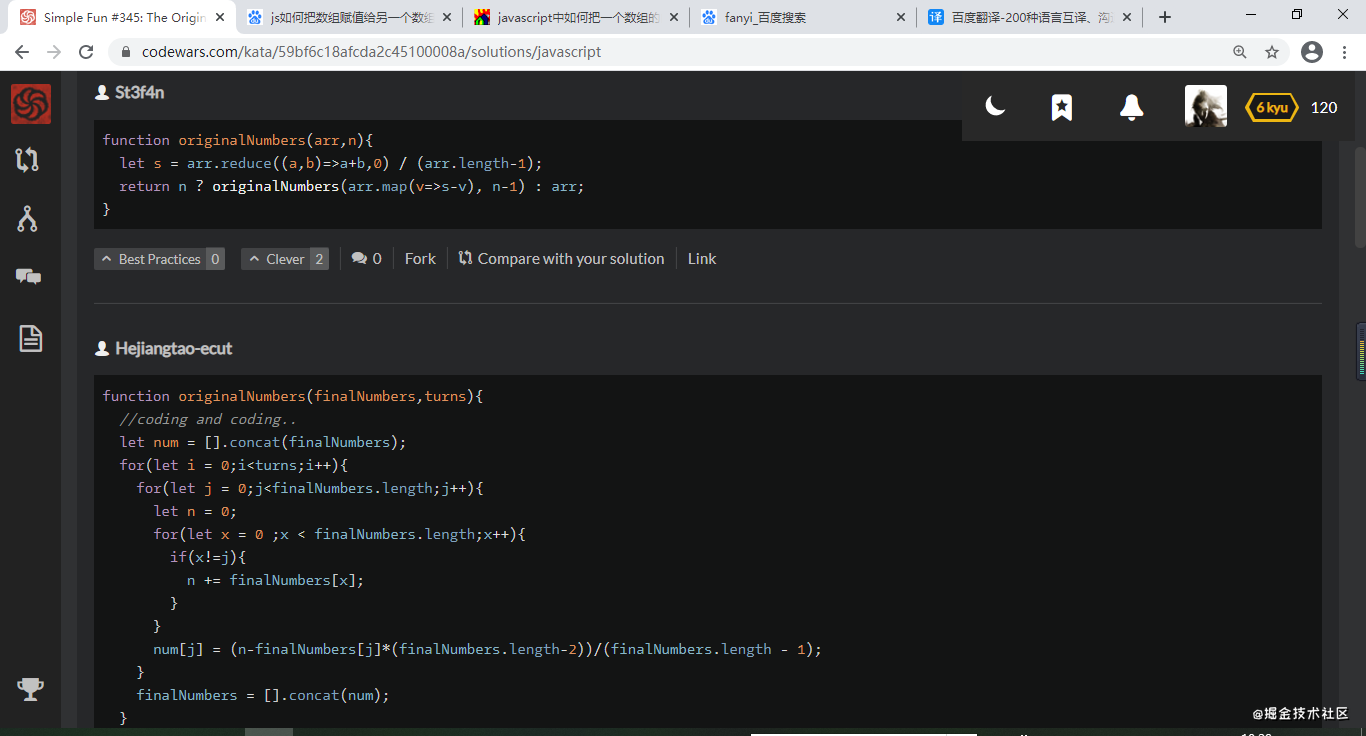Open the docs page icon in the sidebar
1366x736 pixels.
(x=31, y=338)
